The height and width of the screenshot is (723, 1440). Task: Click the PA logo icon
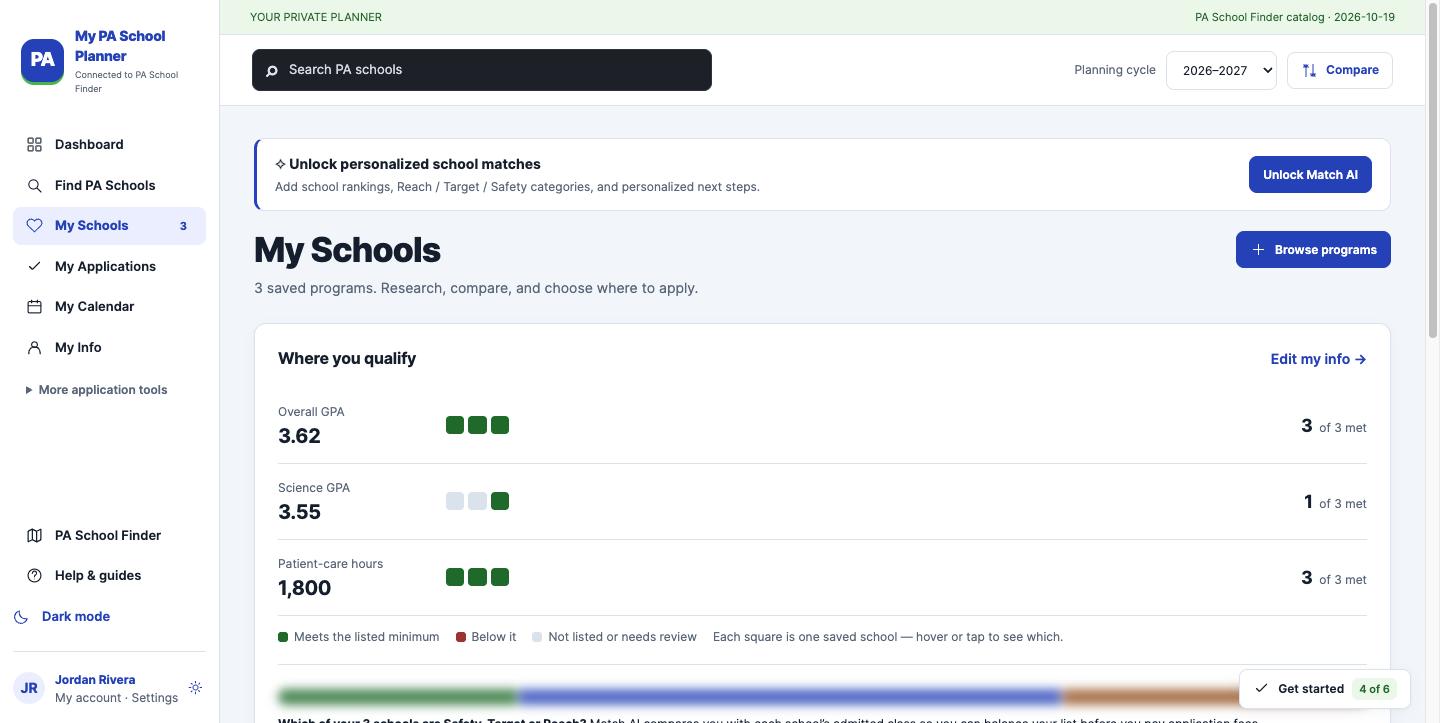coord(42,60)
